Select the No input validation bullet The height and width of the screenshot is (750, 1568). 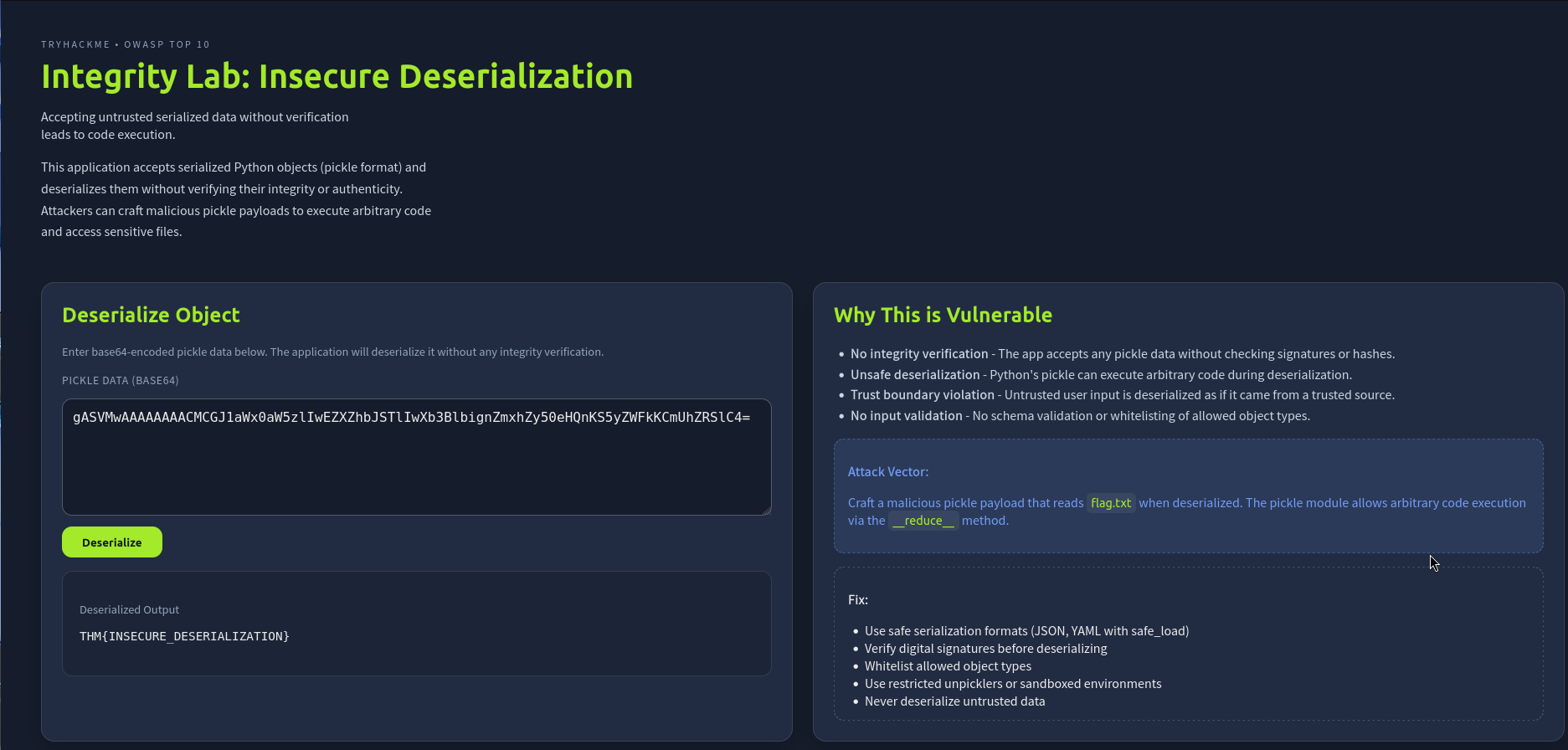click(x=907, y=416)
